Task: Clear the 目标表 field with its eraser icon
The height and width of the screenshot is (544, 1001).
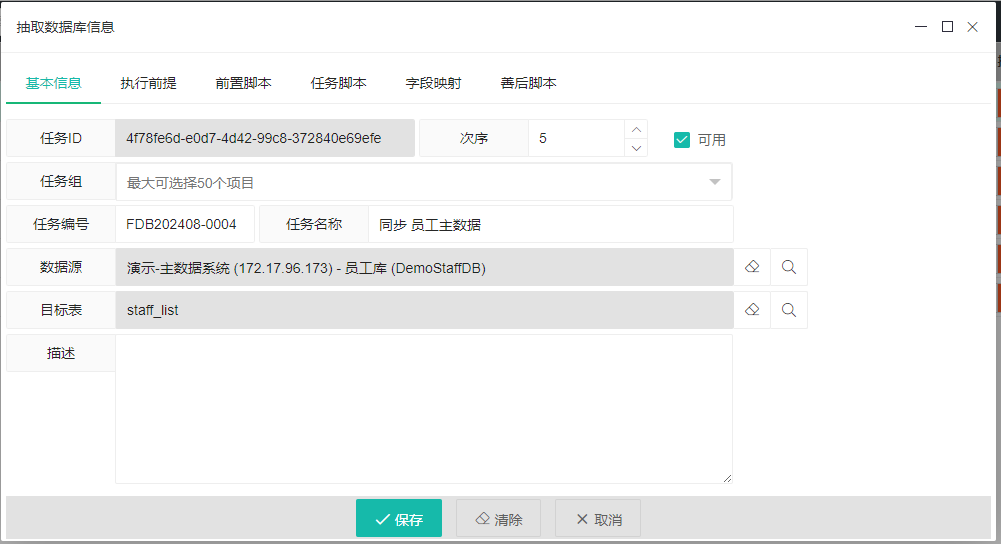Action: (752, 310)
